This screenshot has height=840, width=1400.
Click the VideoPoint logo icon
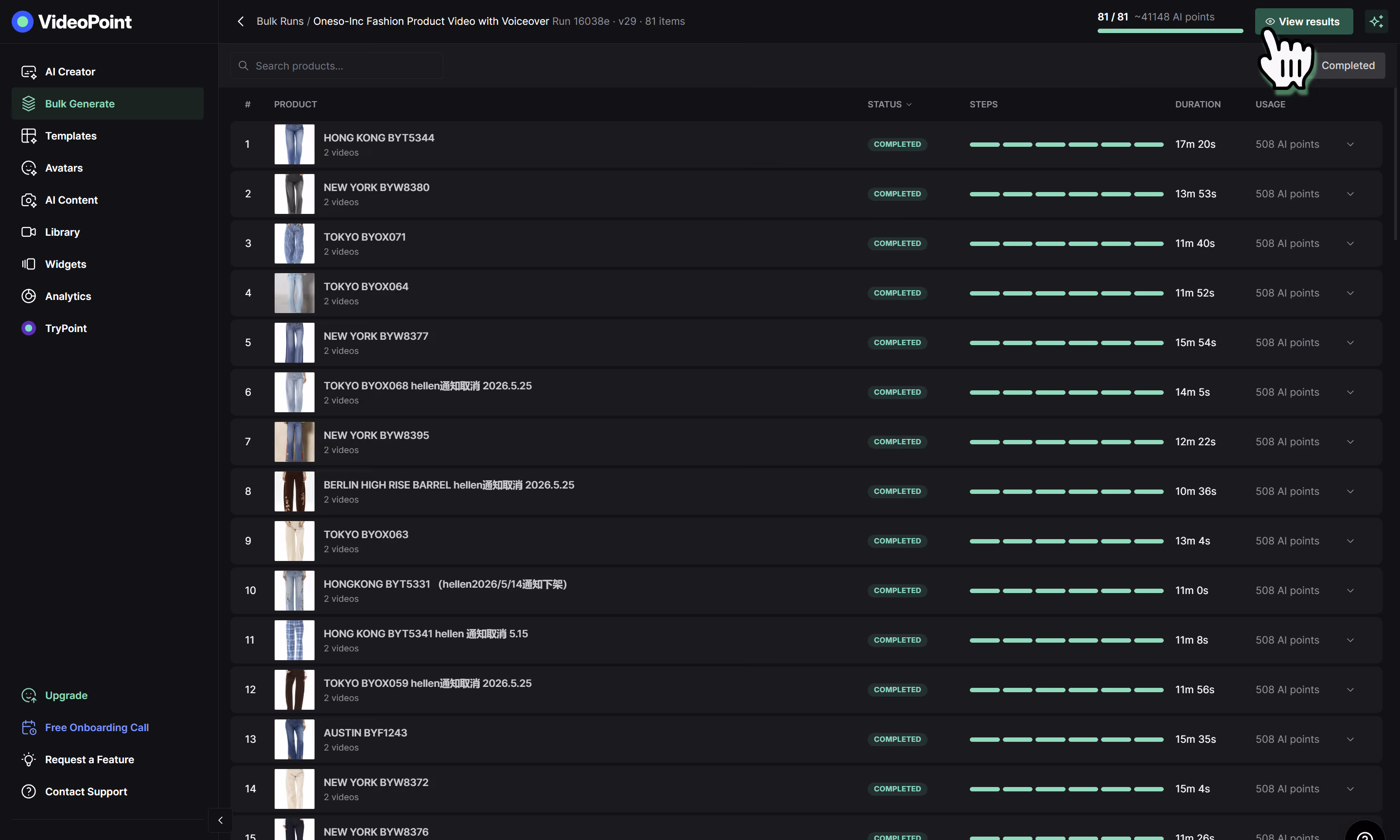pyautogui.click(x=22, y=21)
